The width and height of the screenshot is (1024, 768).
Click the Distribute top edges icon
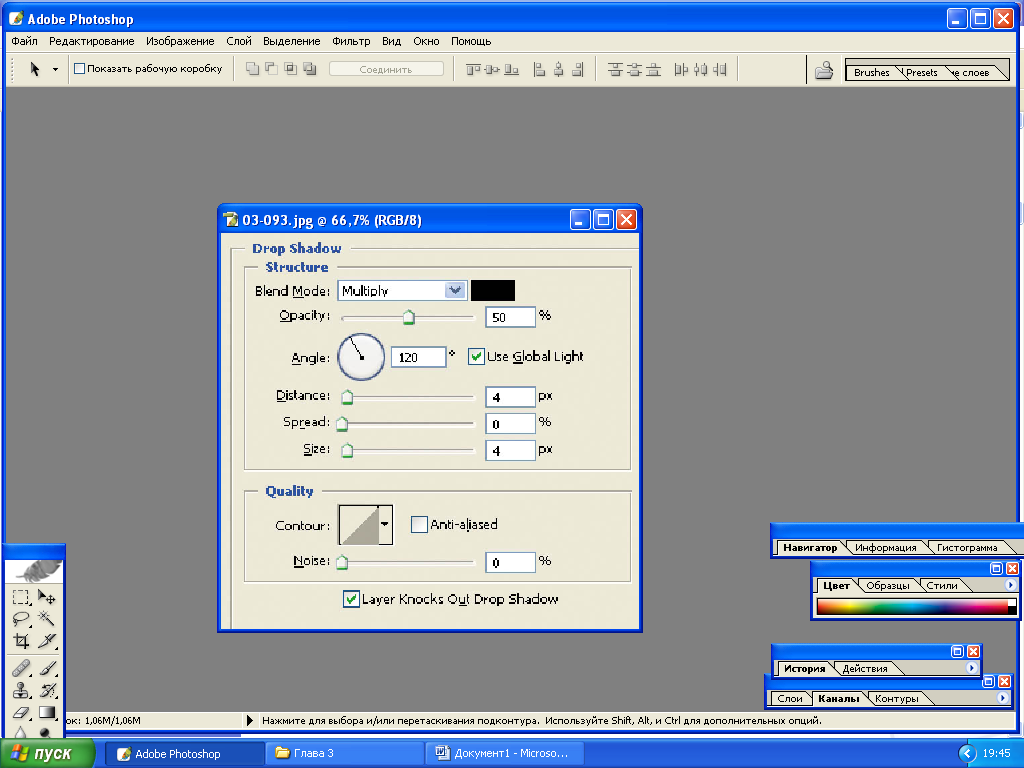pos(615,69)
